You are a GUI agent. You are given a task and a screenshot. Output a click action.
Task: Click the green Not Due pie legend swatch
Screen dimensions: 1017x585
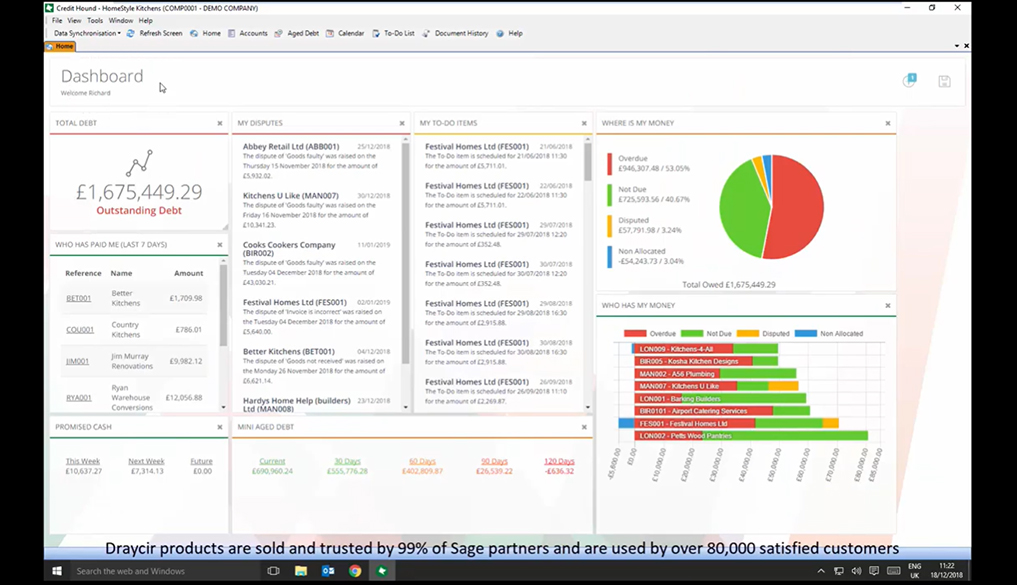pyautogui.click(x=610, y=195)
